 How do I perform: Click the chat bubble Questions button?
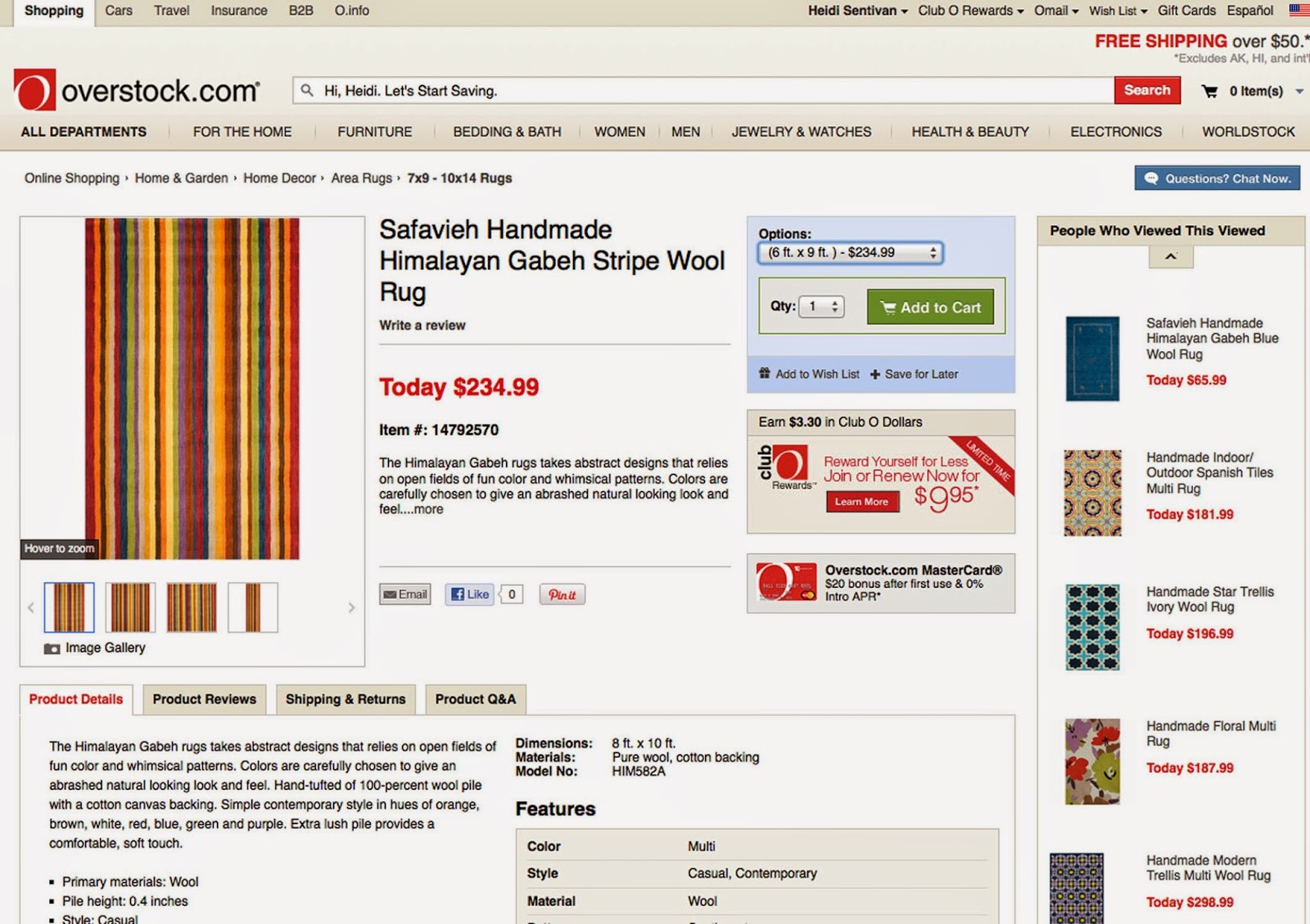pos(1217,178)
